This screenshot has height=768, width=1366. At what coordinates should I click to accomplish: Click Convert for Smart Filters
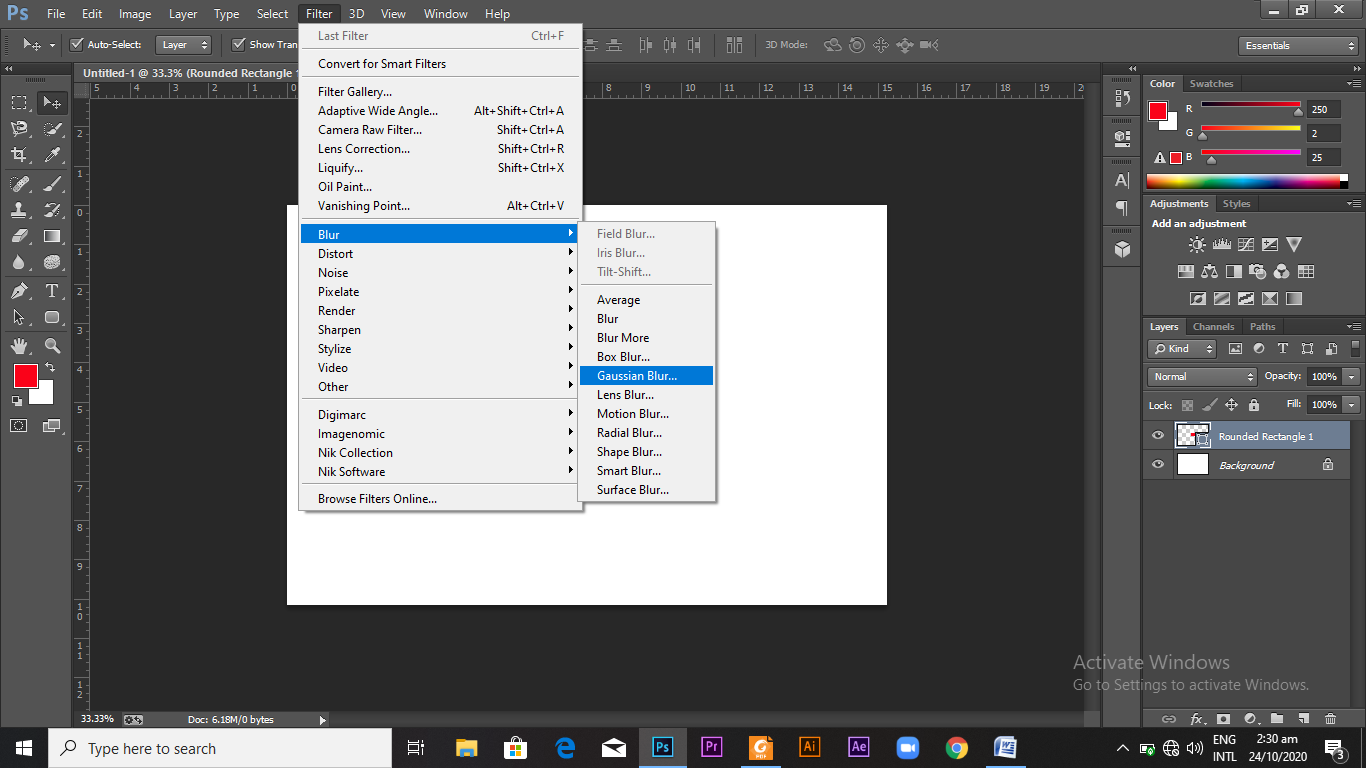[x=440, y=64]
